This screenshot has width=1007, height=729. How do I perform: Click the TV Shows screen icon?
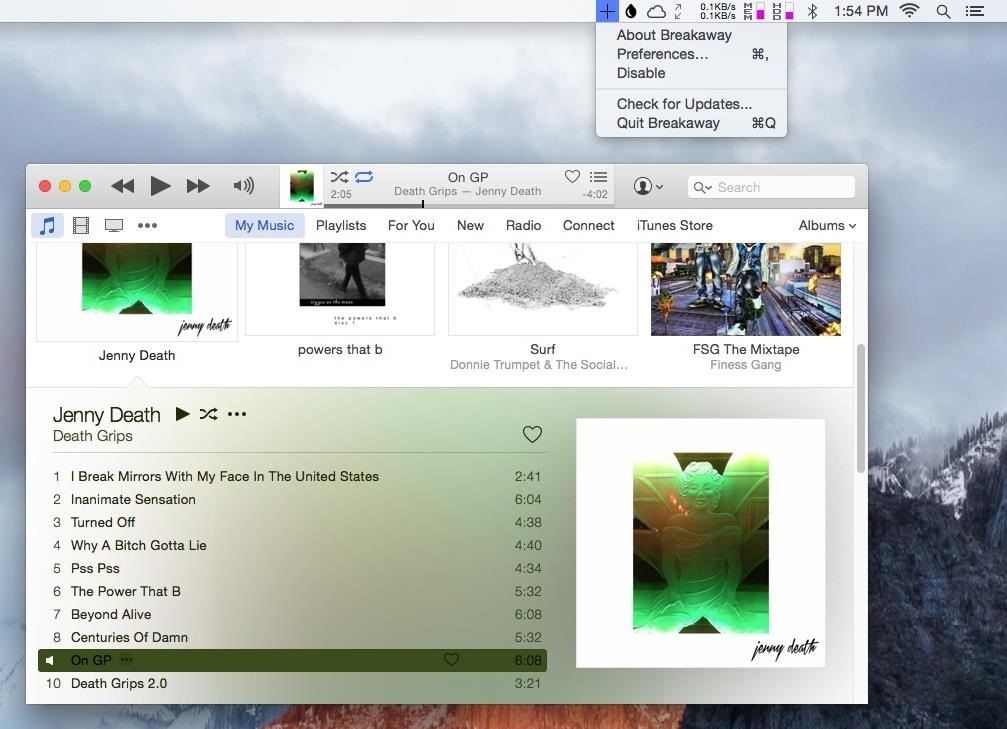pos(113,224)
